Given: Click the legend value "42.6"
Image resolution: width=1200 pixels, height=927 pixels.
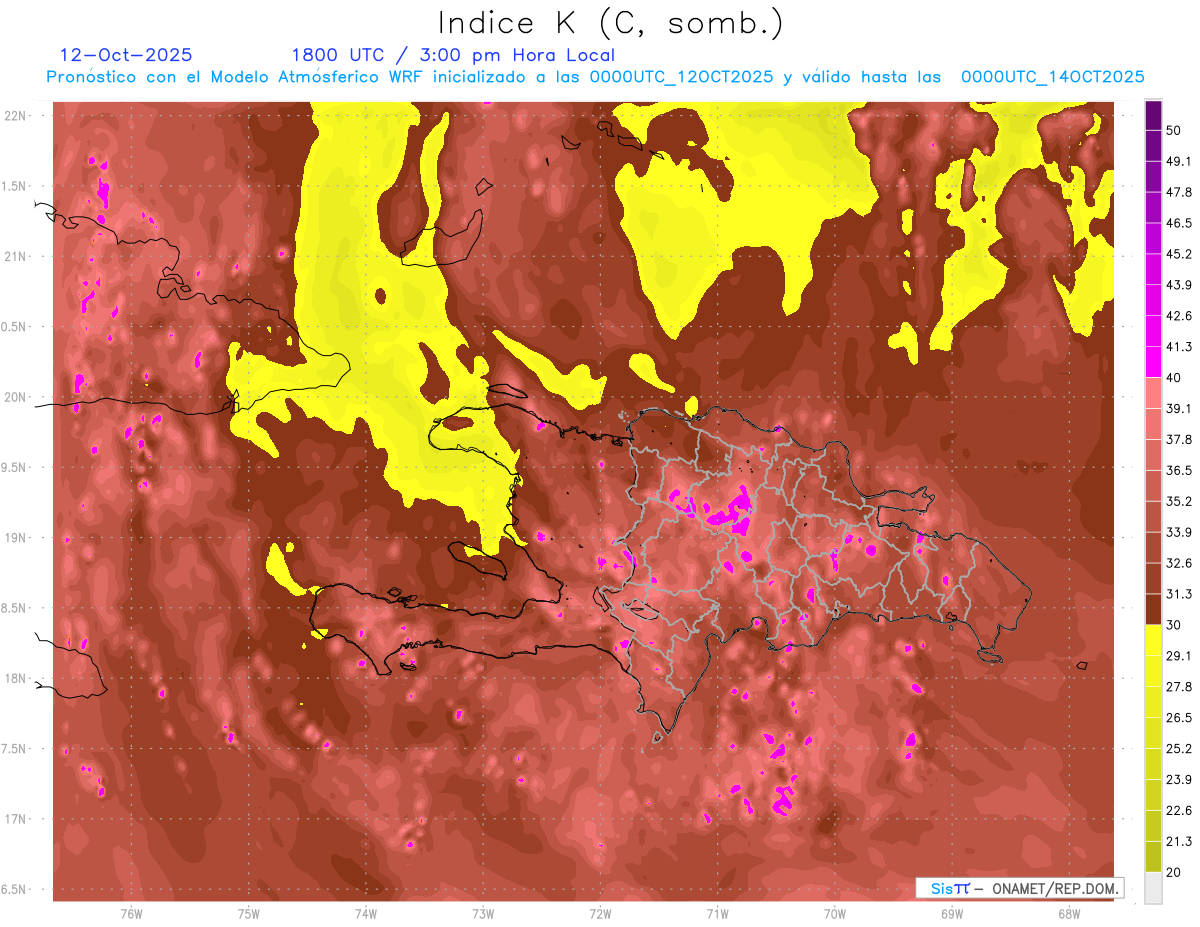Looking at the screenshot, I should (x=1180, y=316).
